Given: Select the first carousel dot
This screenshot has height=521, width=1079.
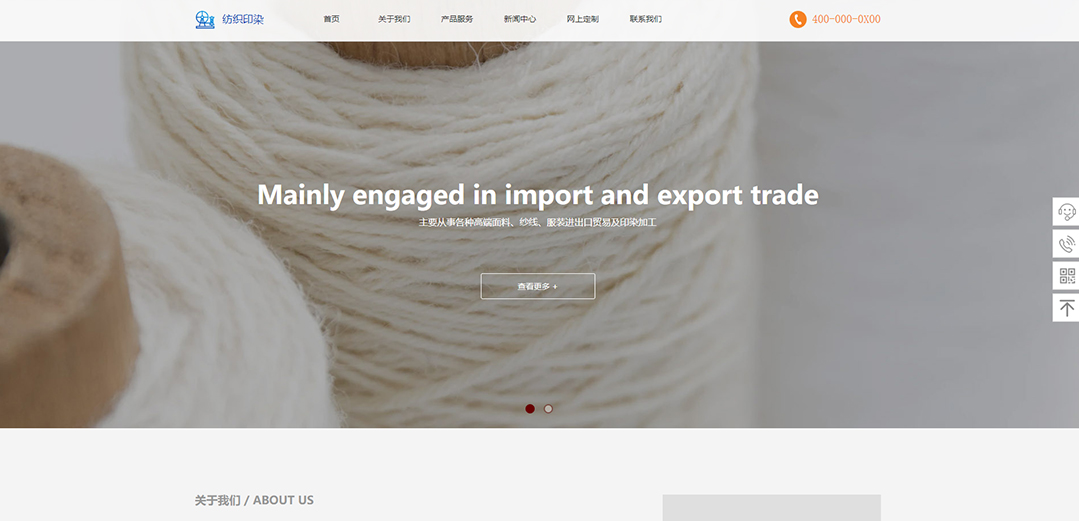Looking at the screenshot, I should [x=530, y=409].
